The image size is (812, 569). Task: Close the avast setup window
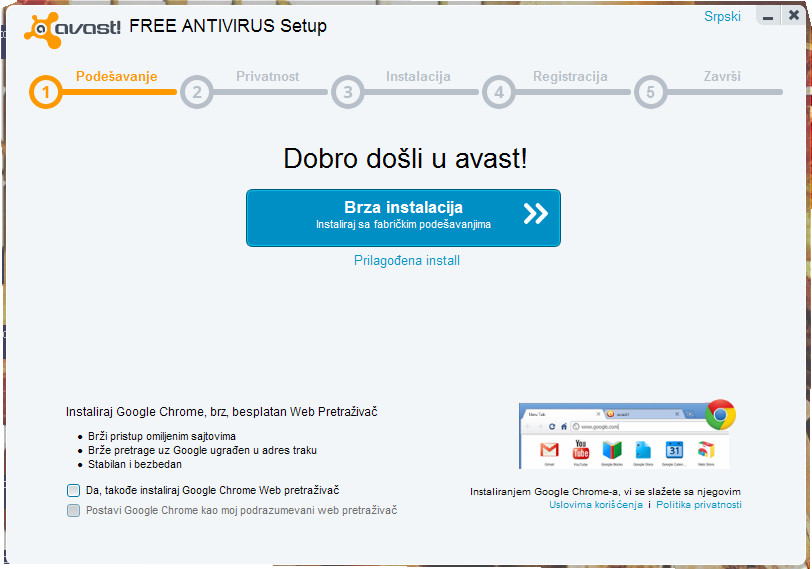794,16
